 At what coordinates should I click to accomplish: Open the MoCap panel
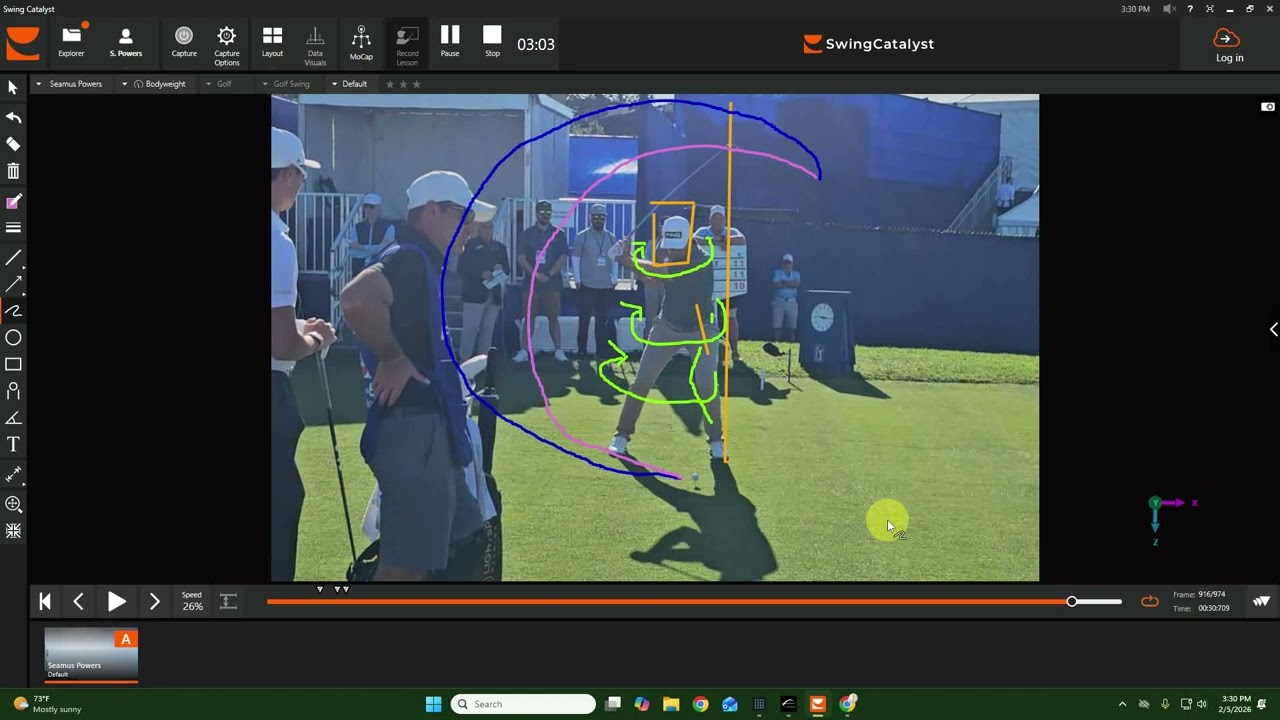point(361,44)
